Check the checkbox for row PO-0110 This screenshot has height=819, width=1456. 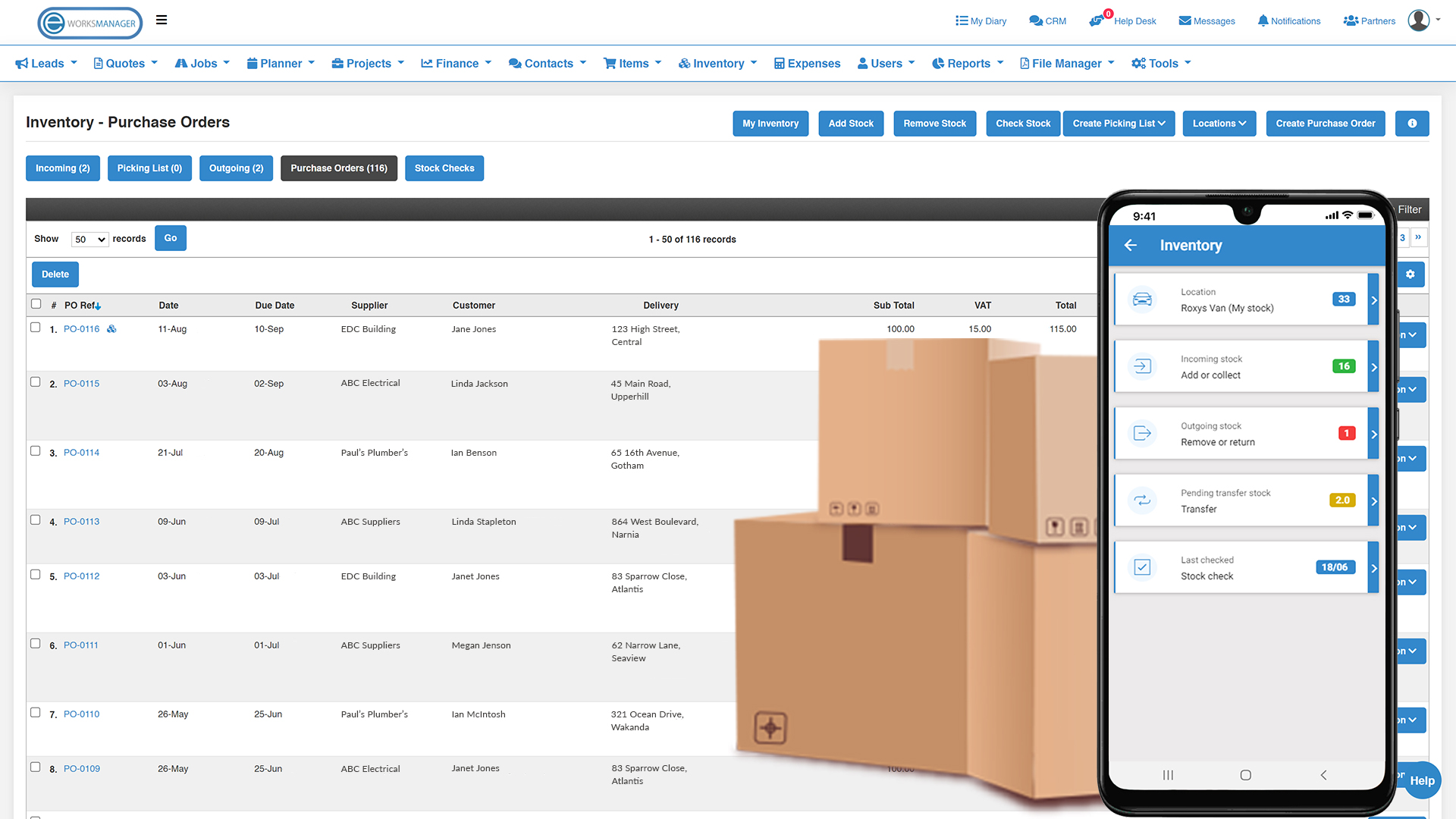coord(35,713)
